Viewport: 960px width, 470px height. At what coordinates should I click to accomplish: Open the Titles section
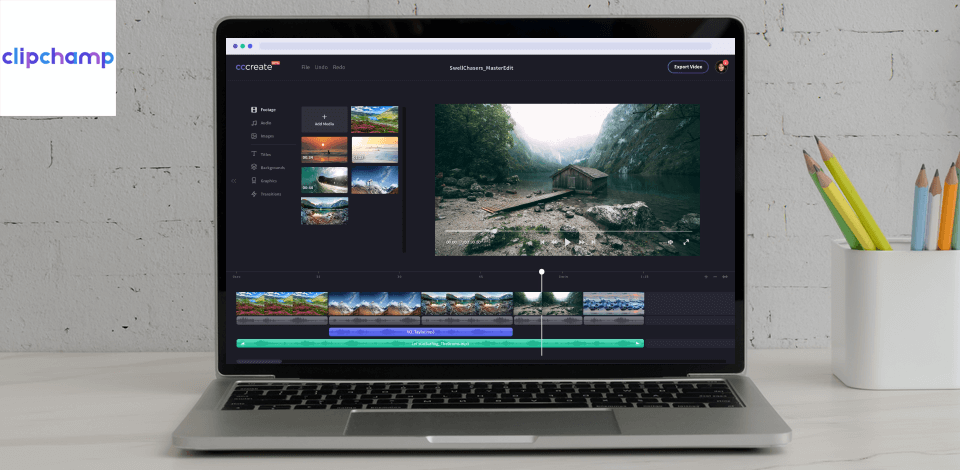[261, 154]
